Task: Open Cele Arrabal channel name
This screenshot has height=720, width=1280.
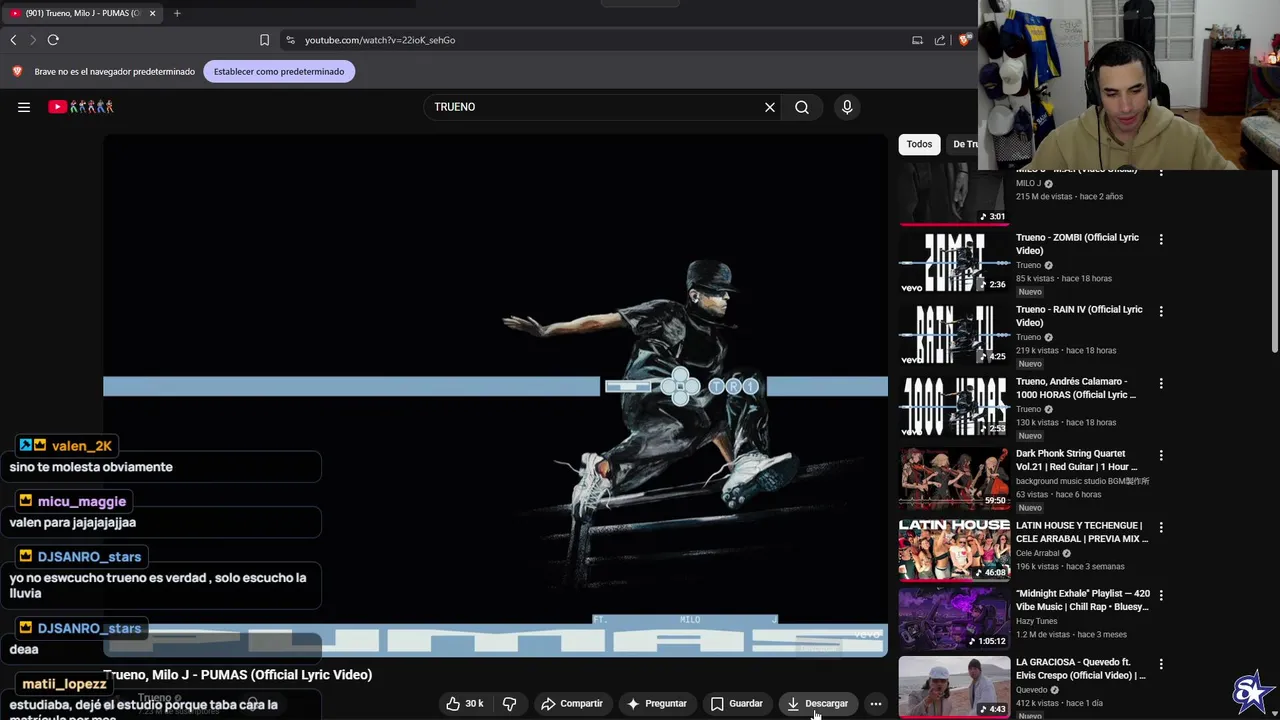Action: click(x=1037, y=553)
